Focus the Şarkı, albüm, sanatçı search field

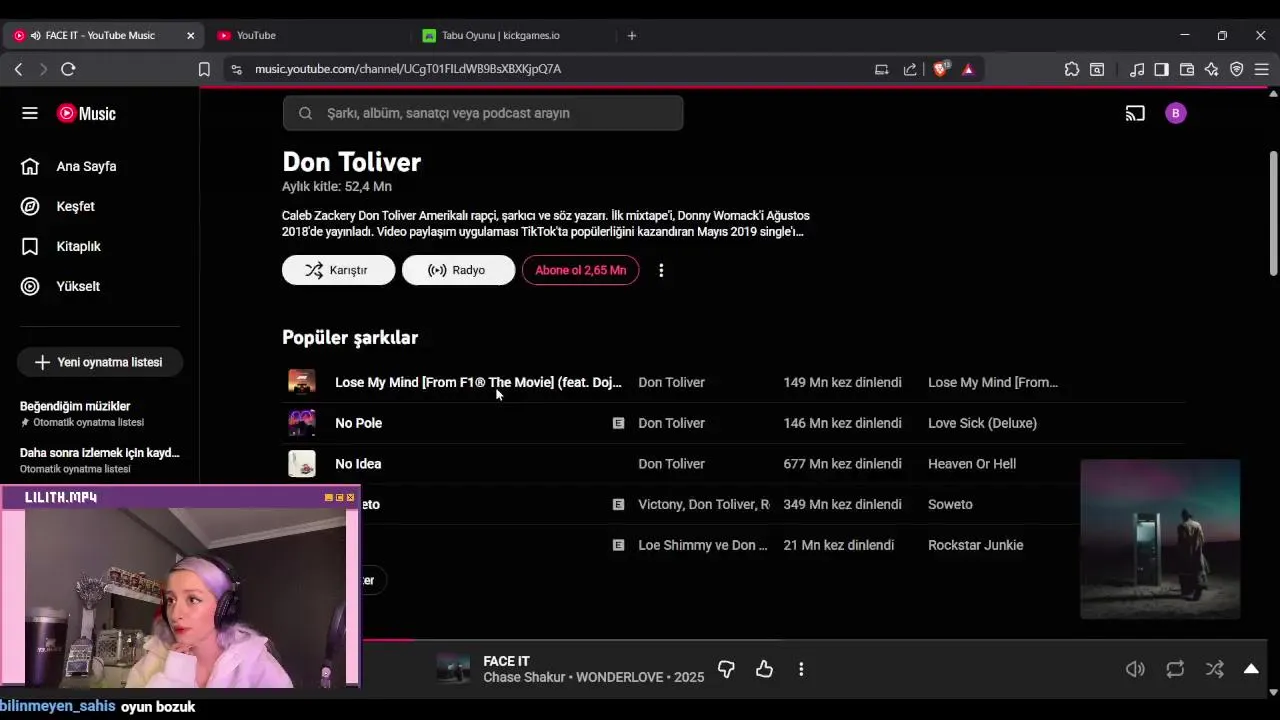click(483, 113)
